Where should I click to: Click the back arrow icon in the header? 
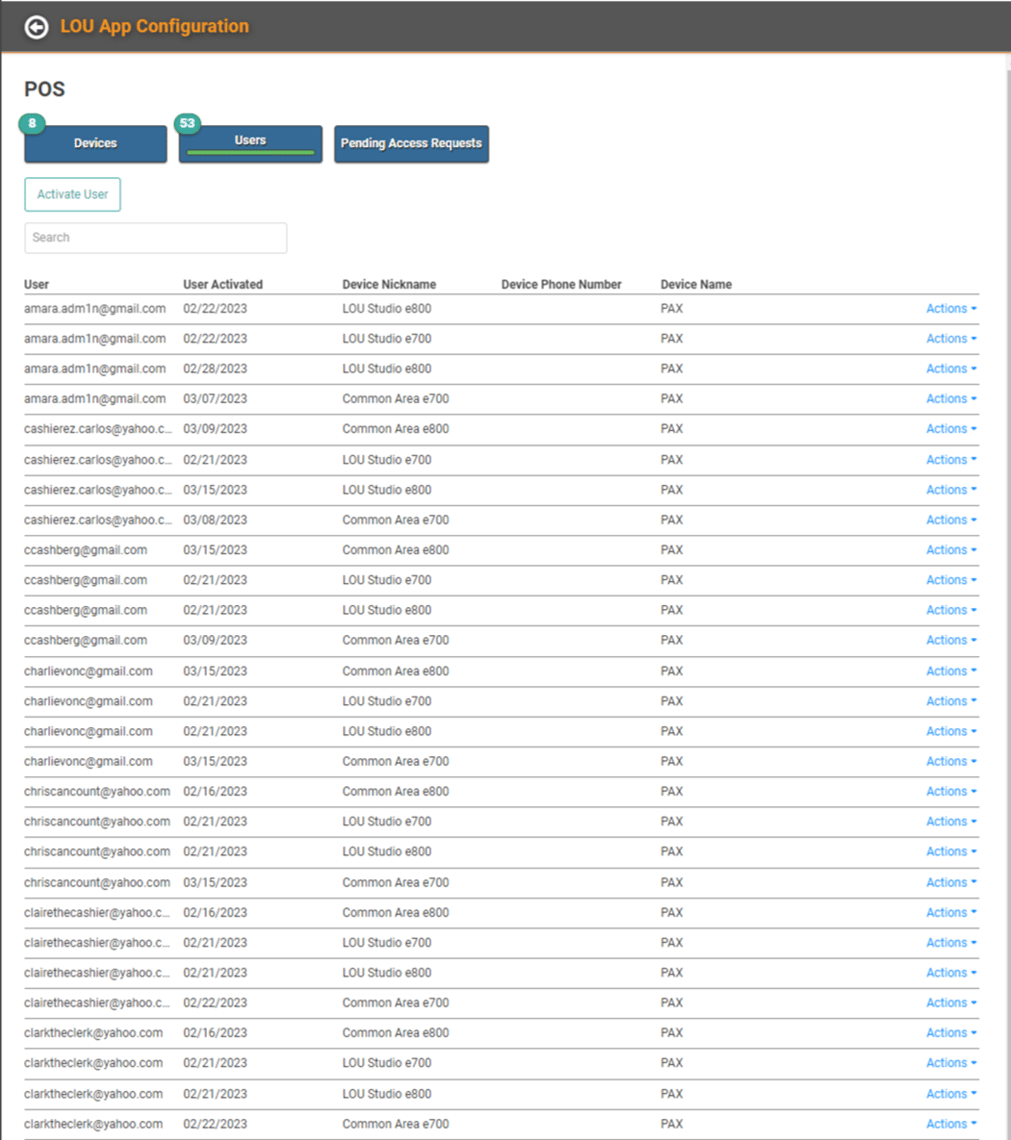pyautogui.click(x=37, y=27)
